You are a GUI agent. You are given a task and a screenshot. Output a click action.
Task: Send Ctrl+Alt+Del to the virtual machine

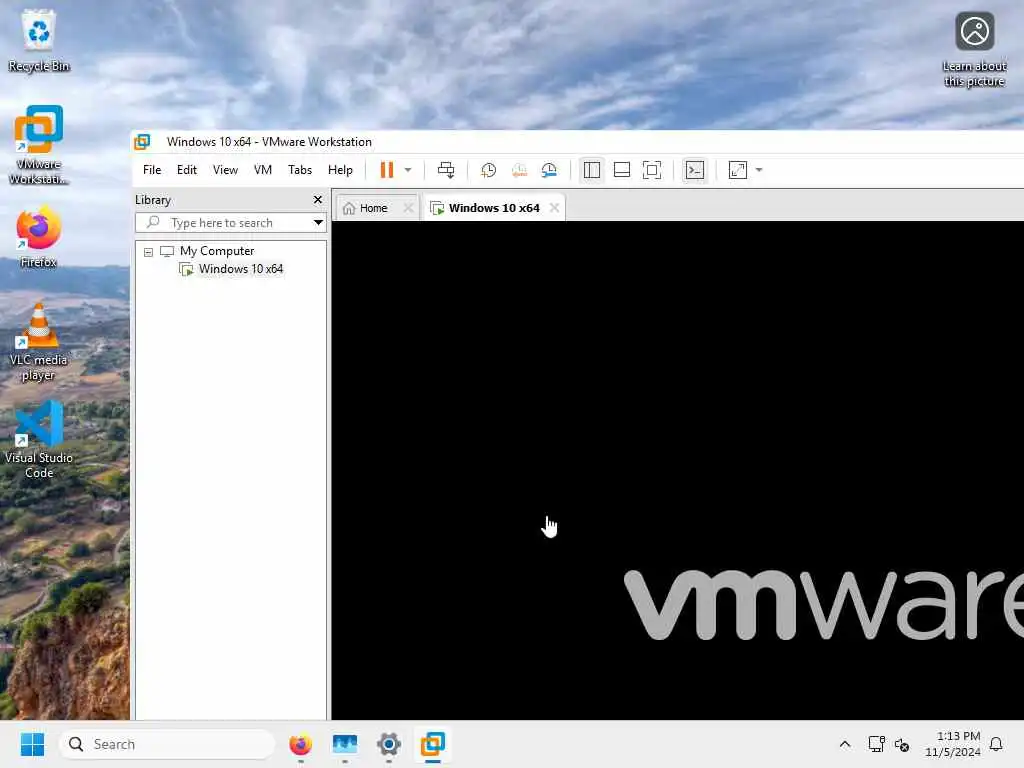click(x=446, y=170)
